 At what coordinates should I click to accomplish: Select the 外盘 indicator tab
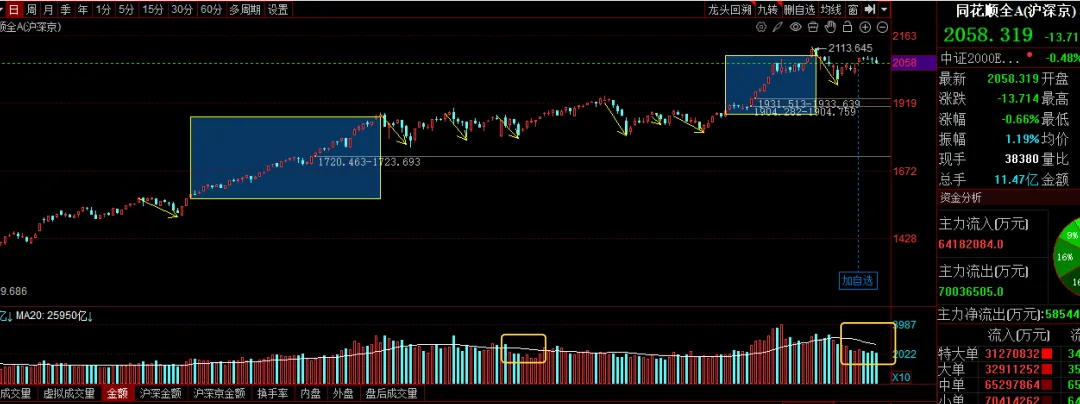click(x=342, y=394)
